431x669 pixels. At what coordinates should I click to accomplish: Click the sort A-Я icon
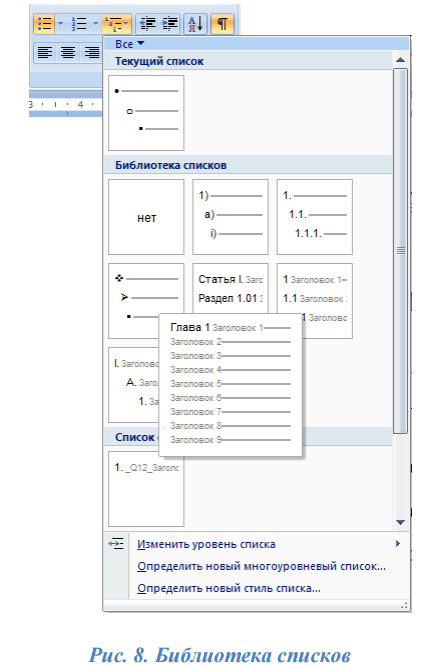point(195,23)
